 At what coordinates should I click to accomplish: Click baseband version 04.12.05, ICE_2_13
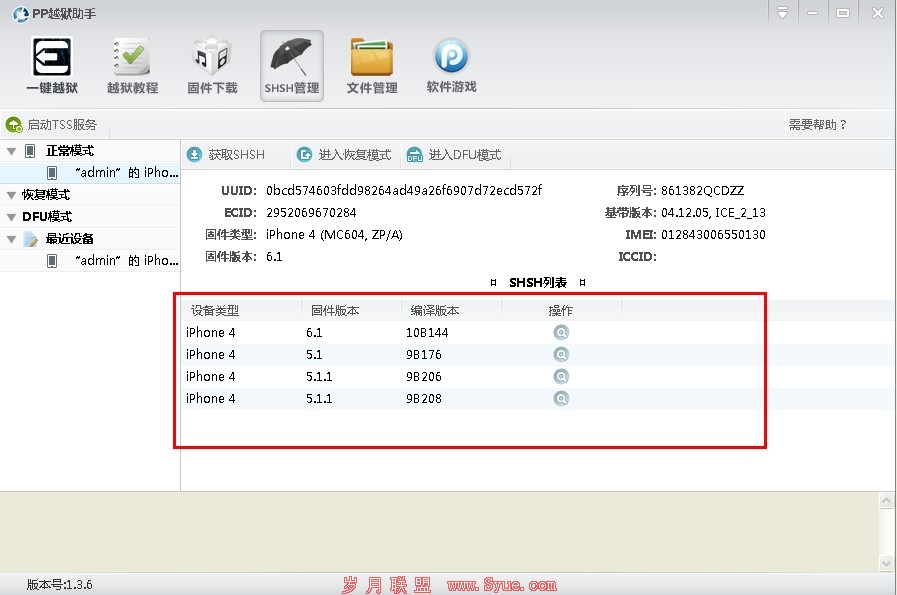click(x=713, y=212)
